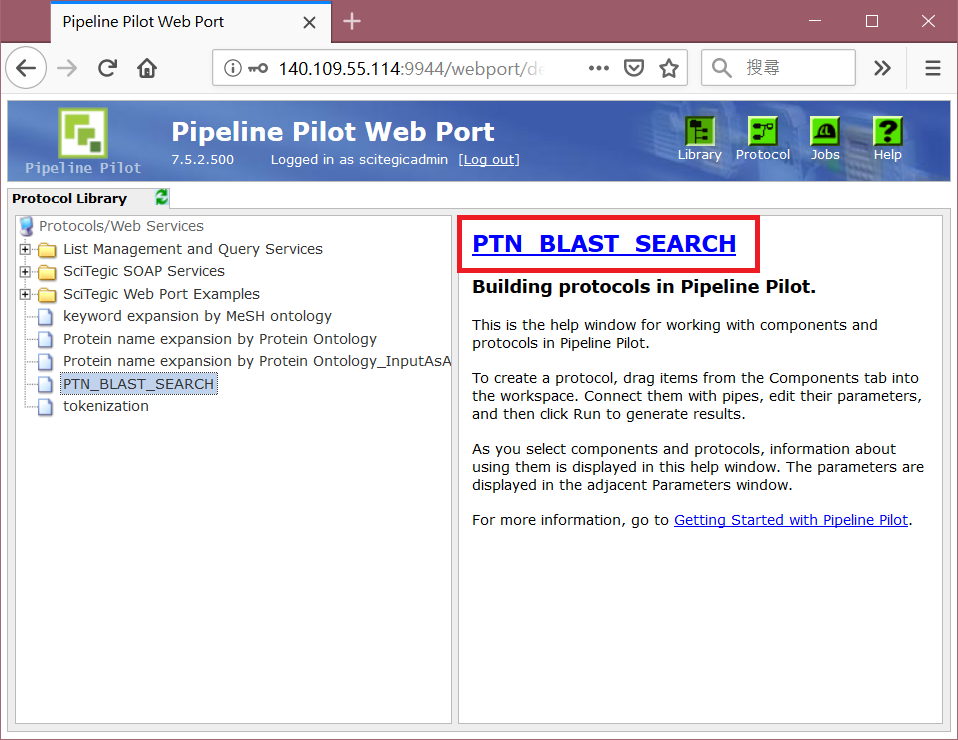Expand SciTegic Web Port Examples folder

tap(25, 295)
